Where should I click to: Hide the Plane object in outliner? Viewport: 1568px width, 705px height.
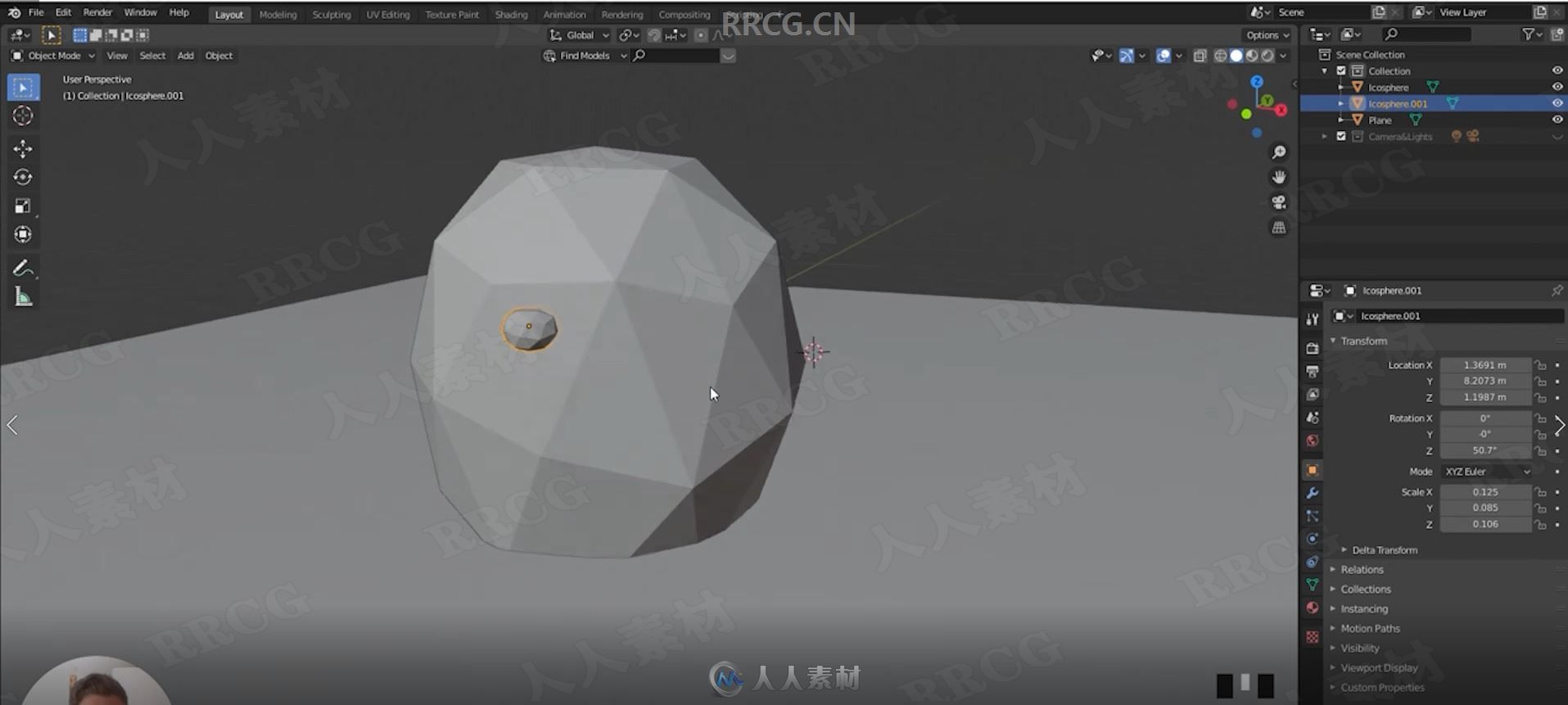pos(1557,120)
